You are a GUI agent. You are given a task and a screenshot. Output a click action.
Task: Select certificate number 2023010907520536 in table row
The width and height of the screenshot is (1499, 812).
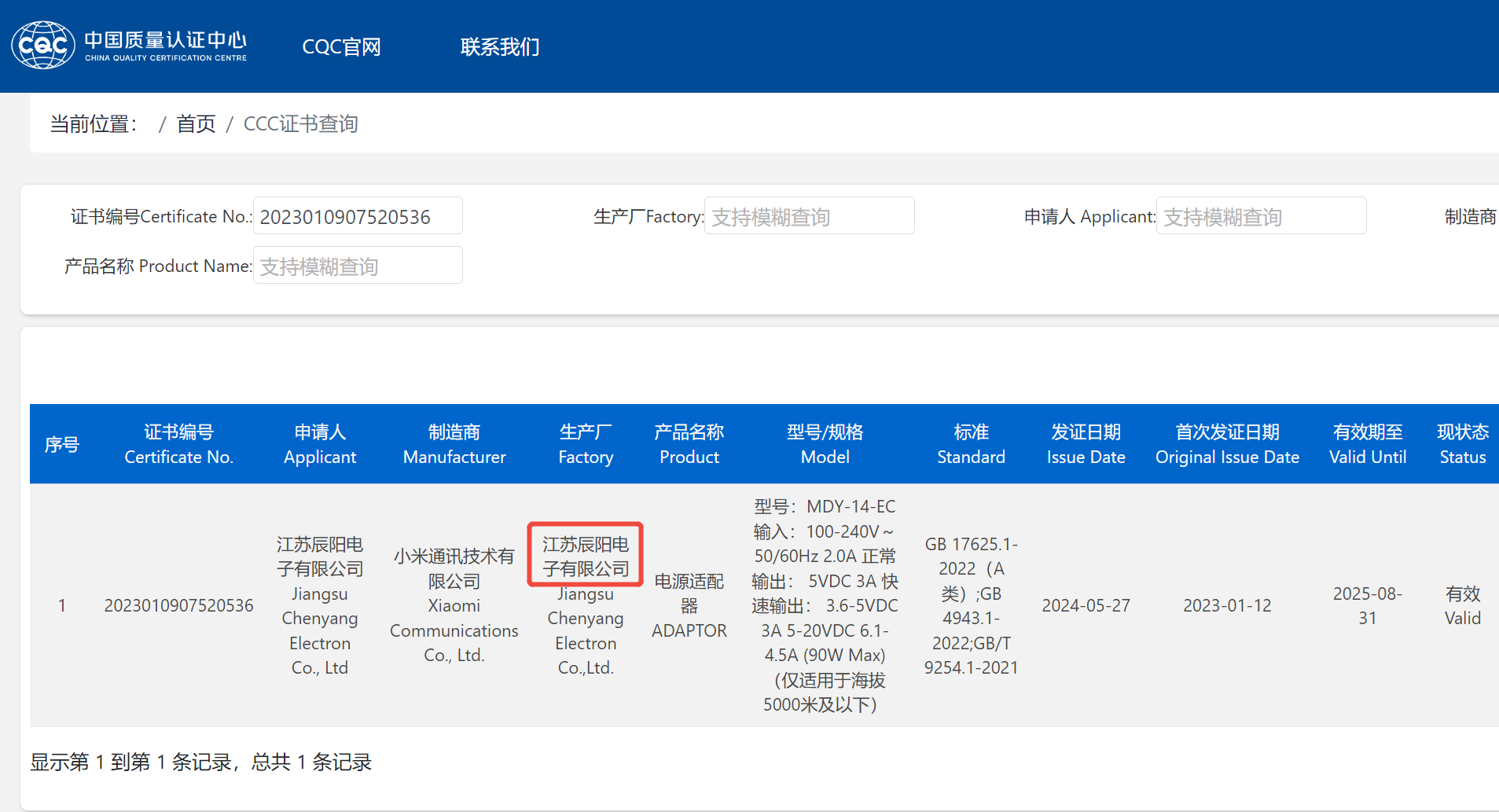tap(178, 605)
